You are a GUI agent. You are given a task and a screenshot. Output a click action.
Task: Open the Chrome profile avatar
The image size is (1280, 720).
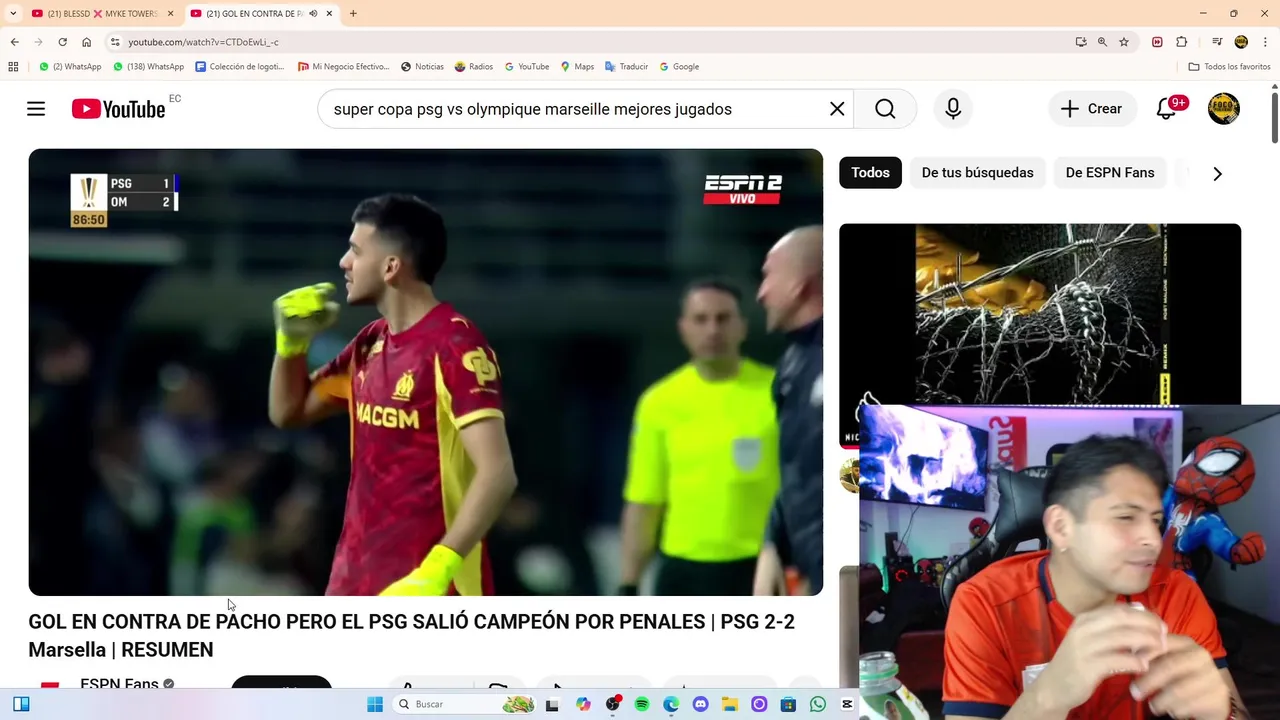pyautogui.click(x=1241, y=42)
